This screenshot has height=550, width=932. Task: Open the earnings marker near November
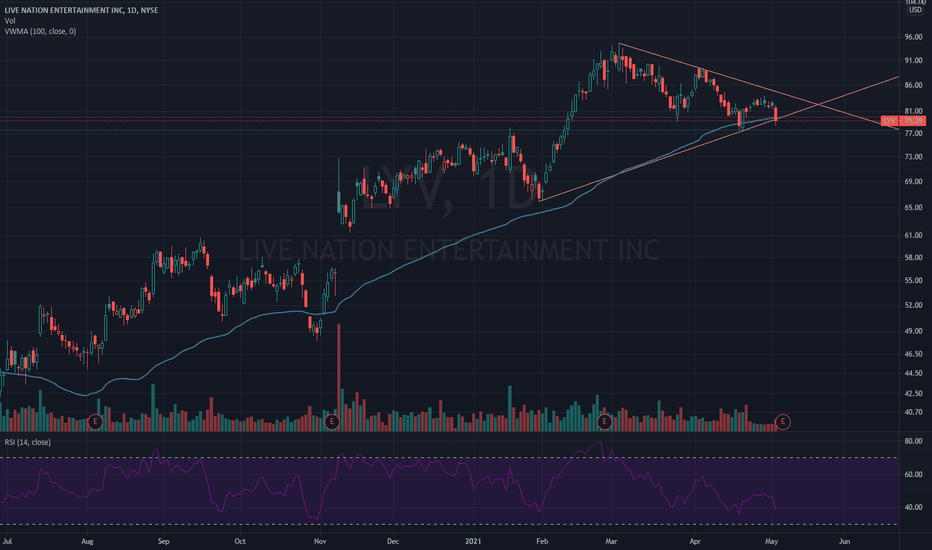332,422
